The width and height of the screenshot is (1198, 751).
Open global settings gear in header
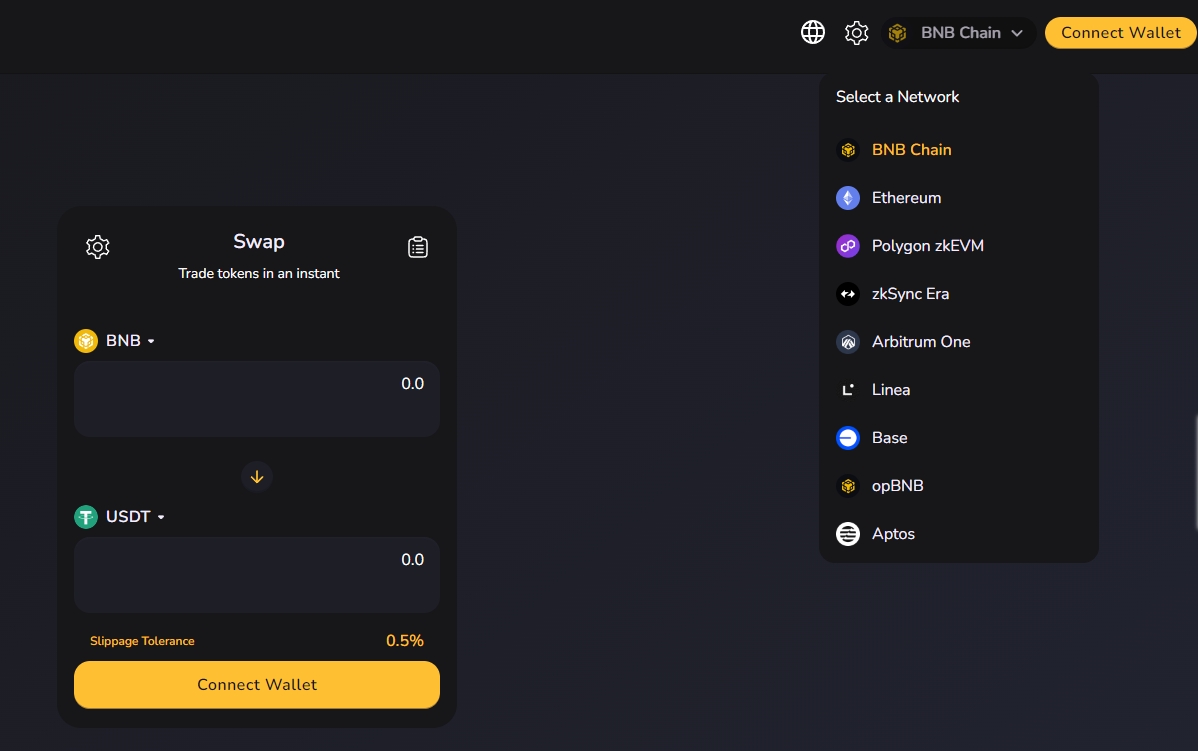tap(856, 33)
